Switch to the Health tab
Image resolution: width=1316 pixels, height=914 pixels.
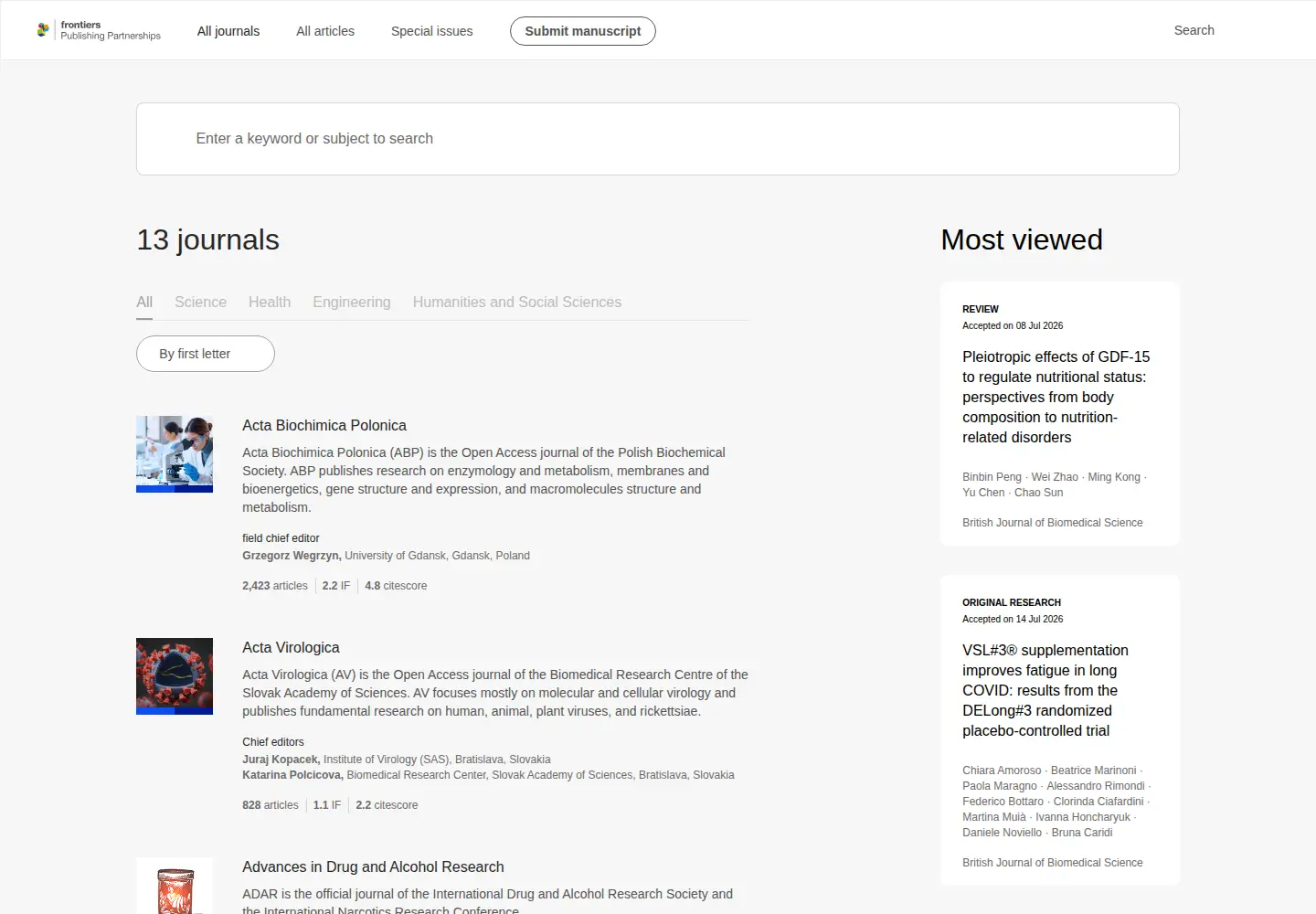[x=270, y=303]
